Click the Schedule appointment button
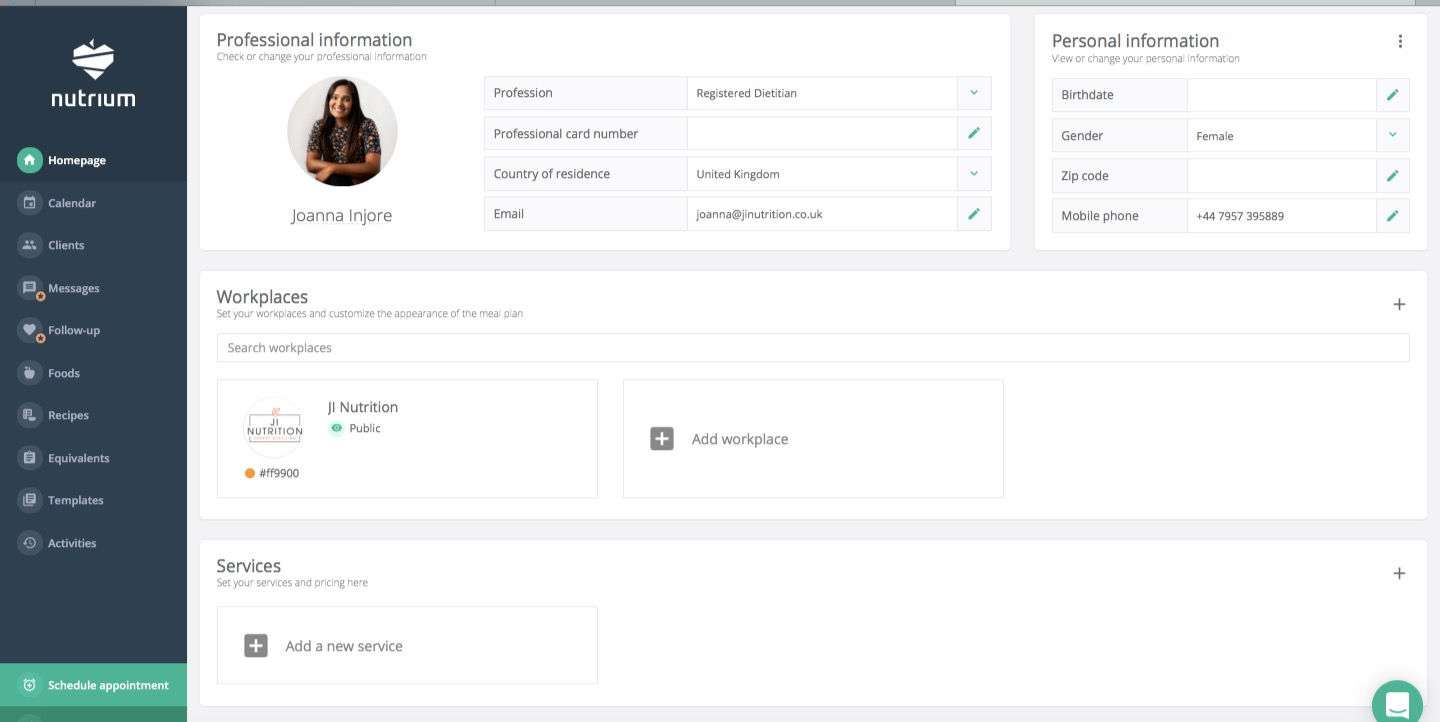 (x=93, y=685)
